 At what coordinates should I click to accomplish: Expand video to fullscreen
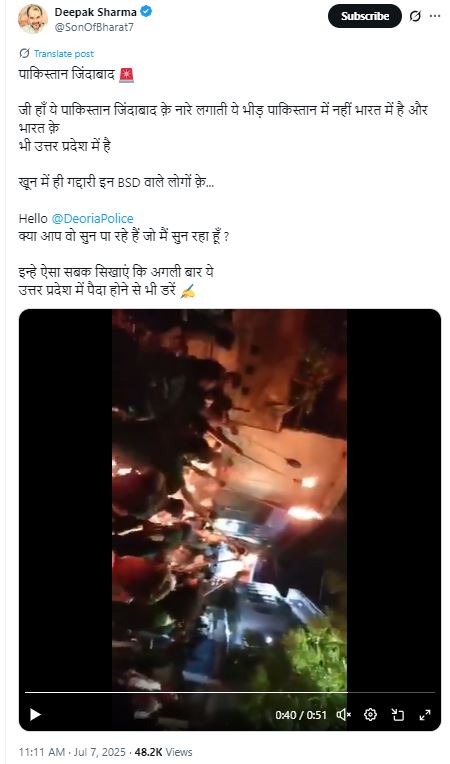tap(425, 714)
